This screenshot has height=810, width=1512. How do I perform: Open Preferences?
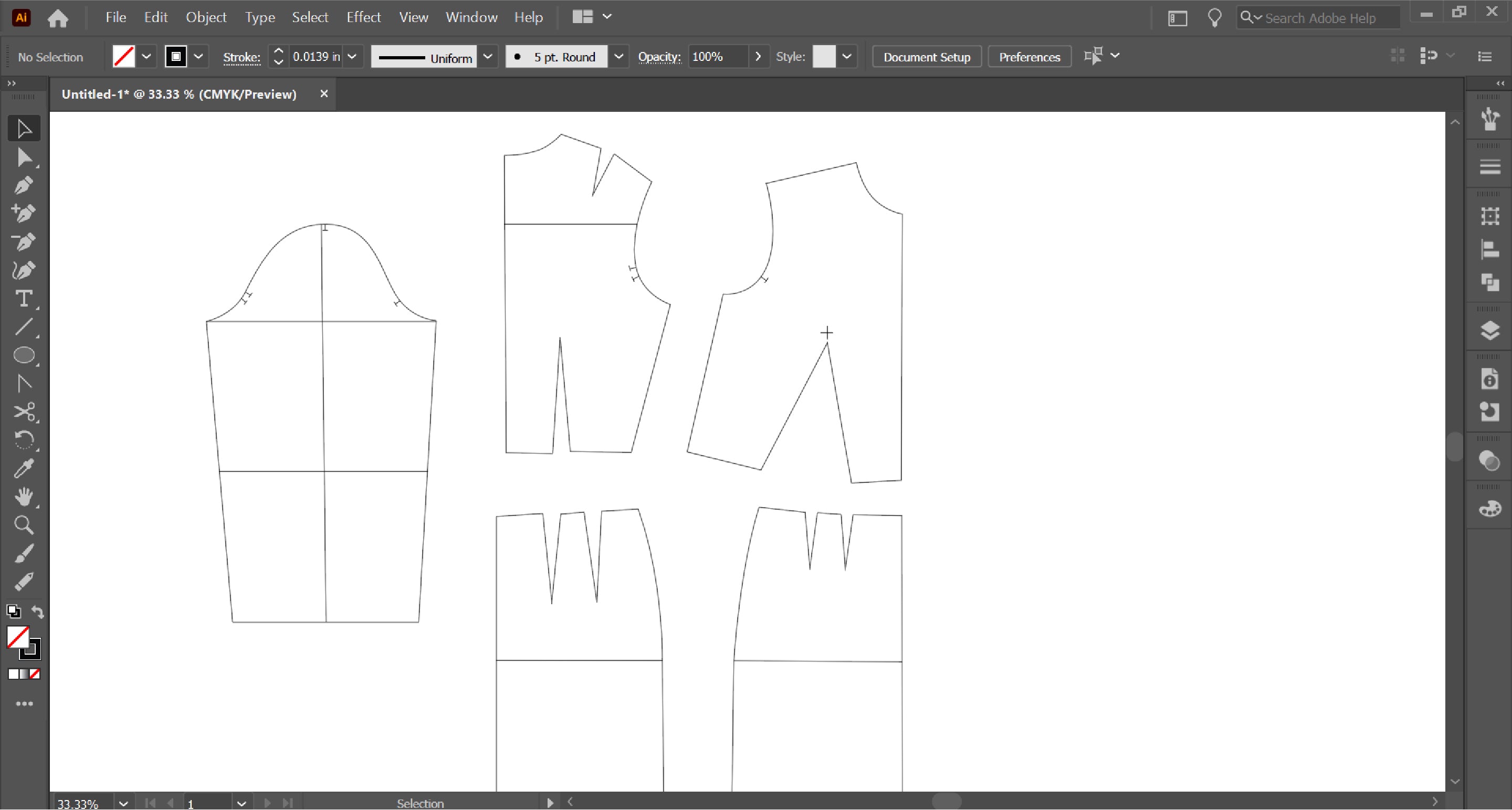[x=1029, y=56]
